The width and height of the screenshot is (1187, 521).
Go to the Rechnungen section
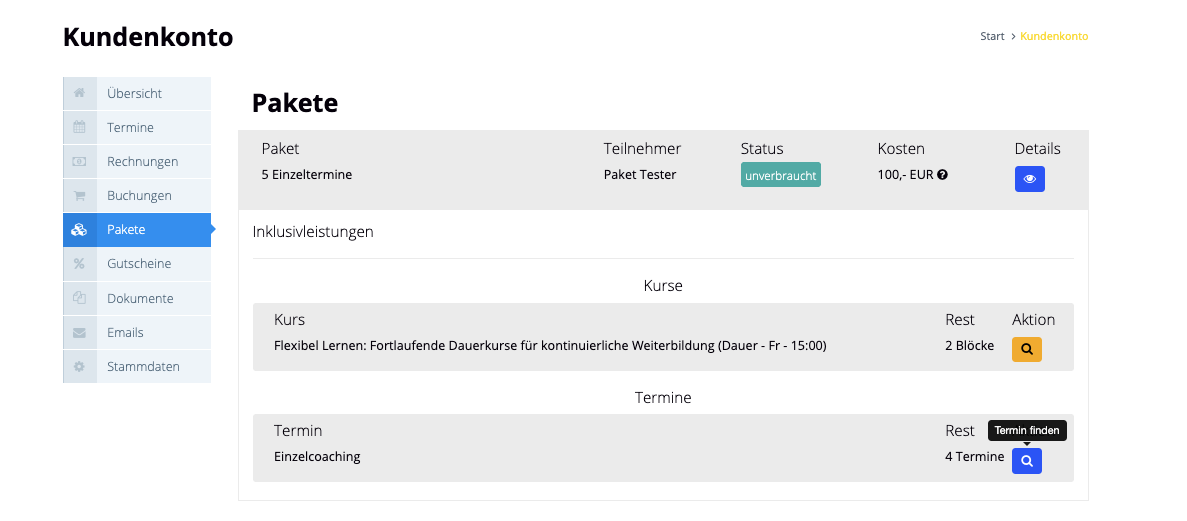point(142,162)
